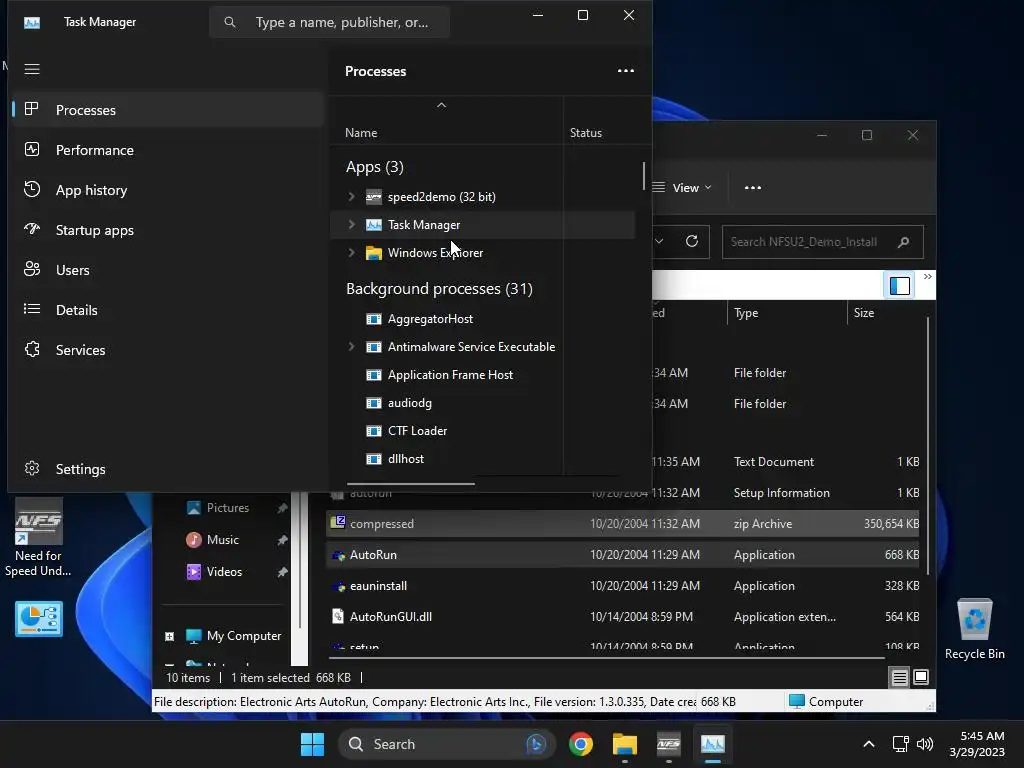
Task: Click the Task Manager search box
Action: [329, 22]
